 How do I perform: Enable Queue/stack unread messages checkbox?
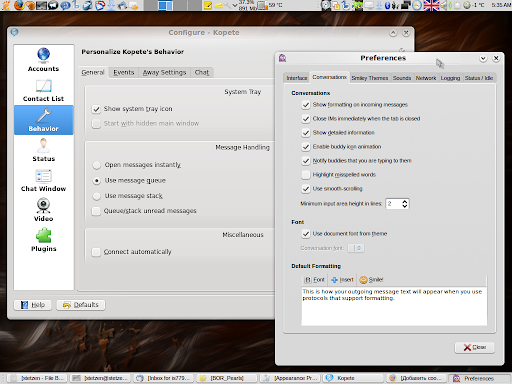[96, 211]
